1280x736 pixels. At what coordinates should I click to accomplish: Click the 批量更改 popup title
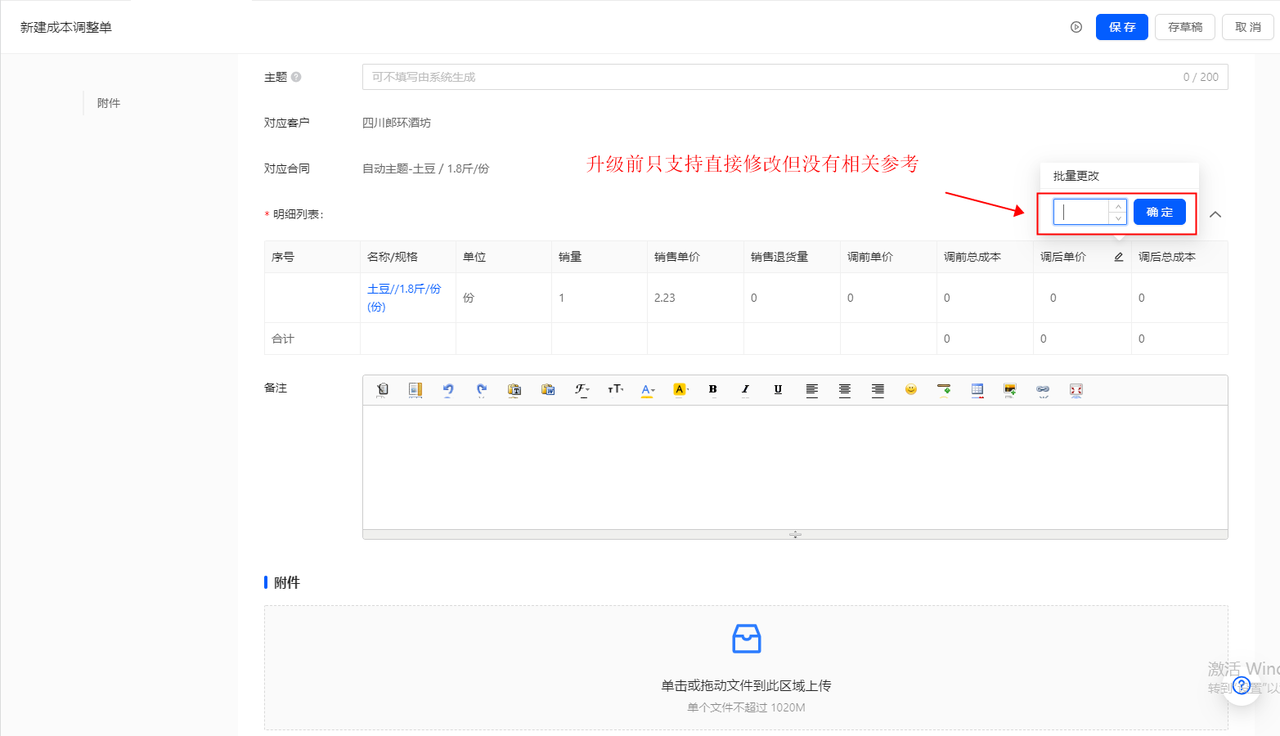(x=1076, y=176)
